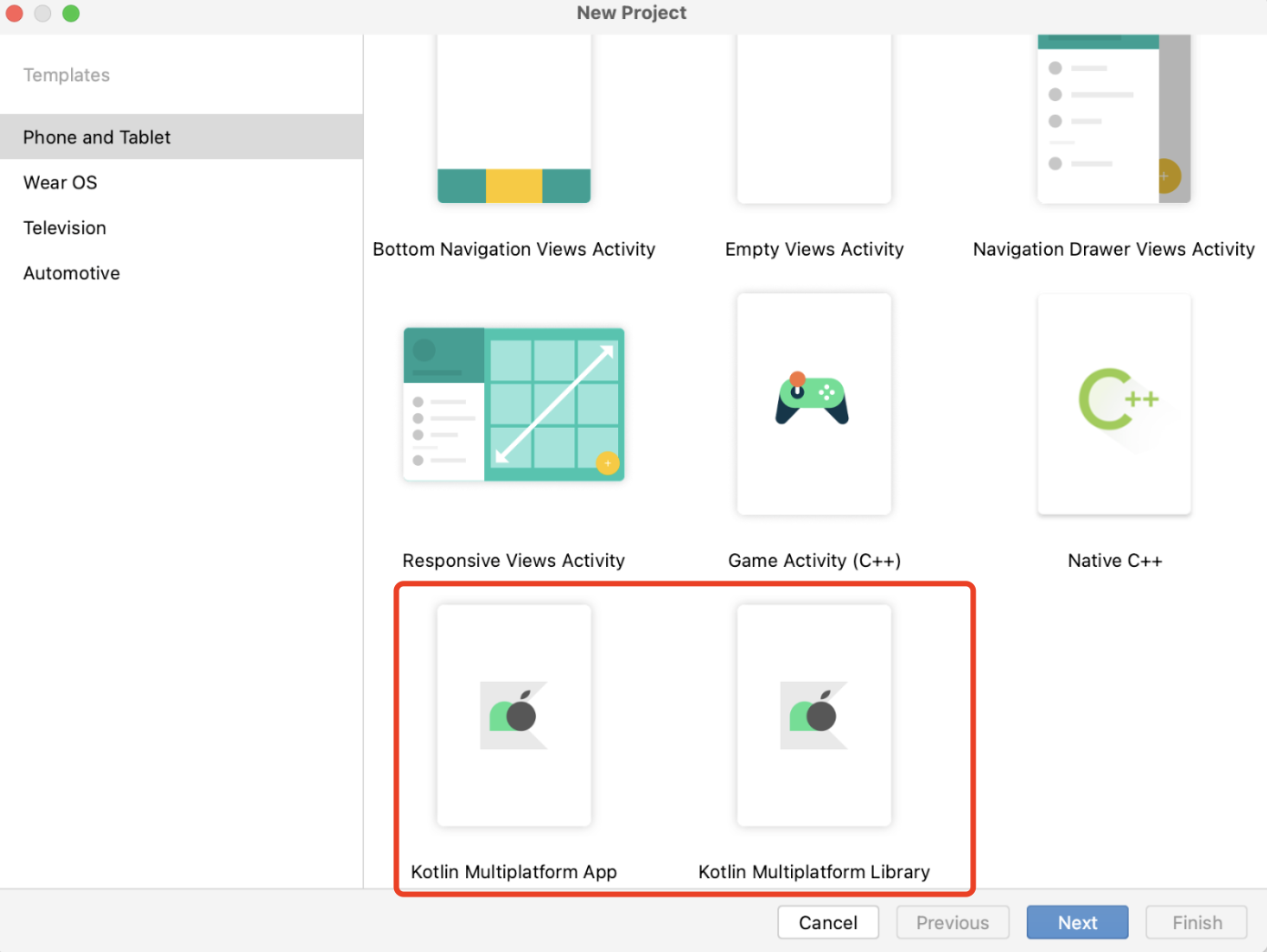
Task: Select the Kotlin Multiplatform Library template icon
Action: (814, 715)
